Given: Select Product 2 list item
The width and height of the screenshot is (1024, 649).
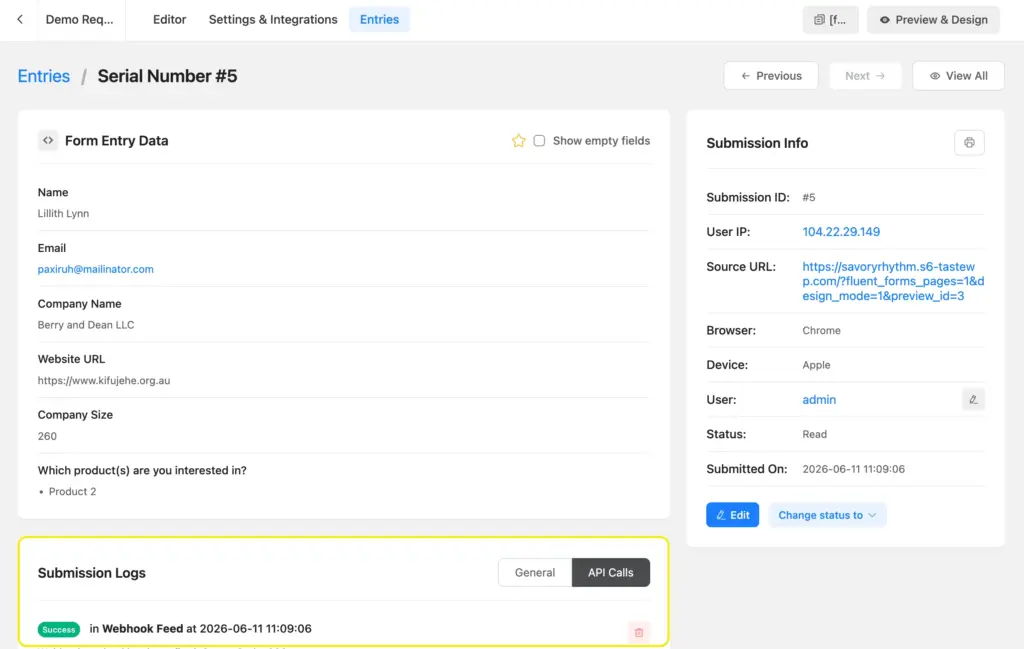Looking at the screenshot, I should (72, 492).
